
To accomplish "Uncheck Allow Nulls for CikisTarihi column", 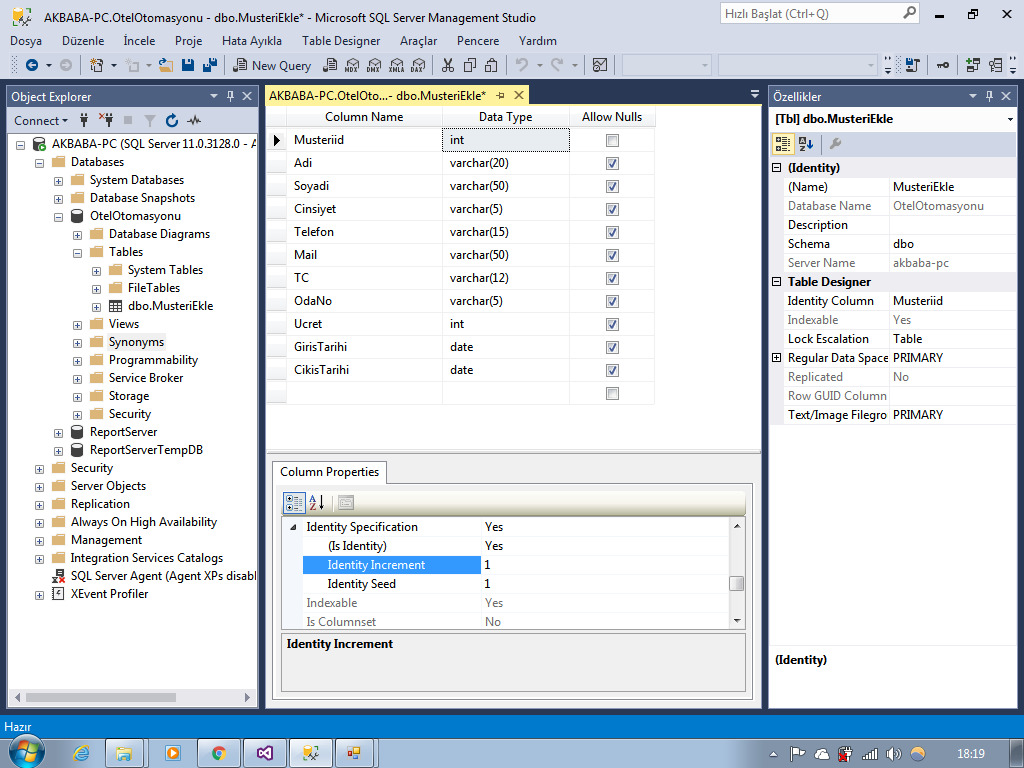I will coord(612,370).
